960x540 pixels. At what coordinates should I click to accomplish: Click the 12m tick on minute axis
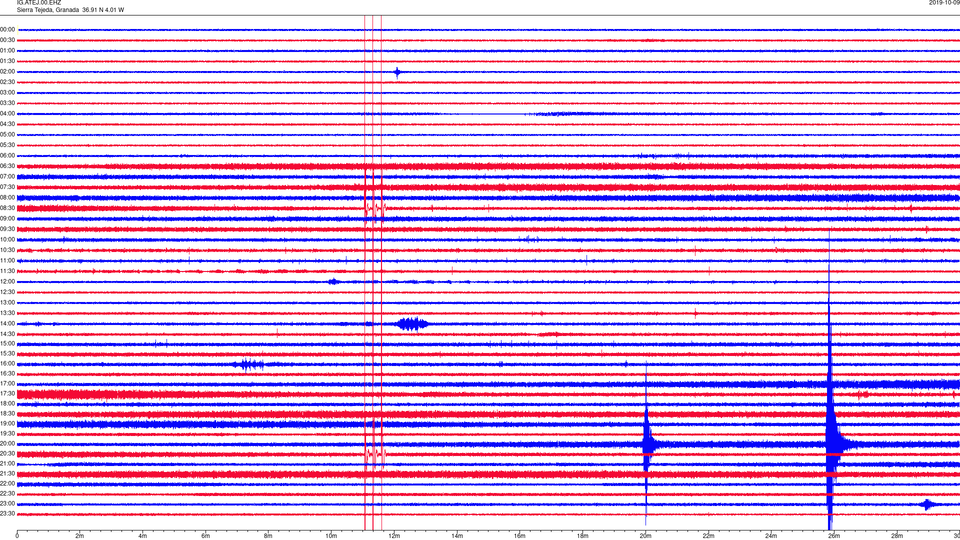tap(394, 536)
